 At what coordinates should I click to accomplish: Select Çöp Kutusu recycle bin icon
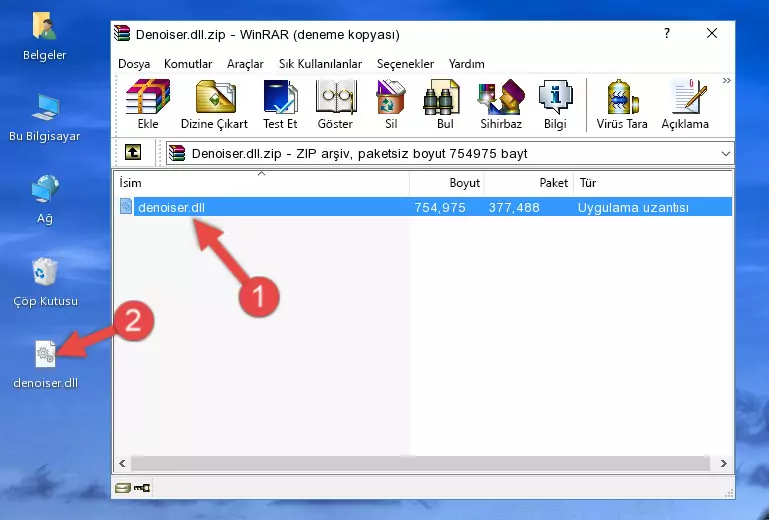coord(45,284)
